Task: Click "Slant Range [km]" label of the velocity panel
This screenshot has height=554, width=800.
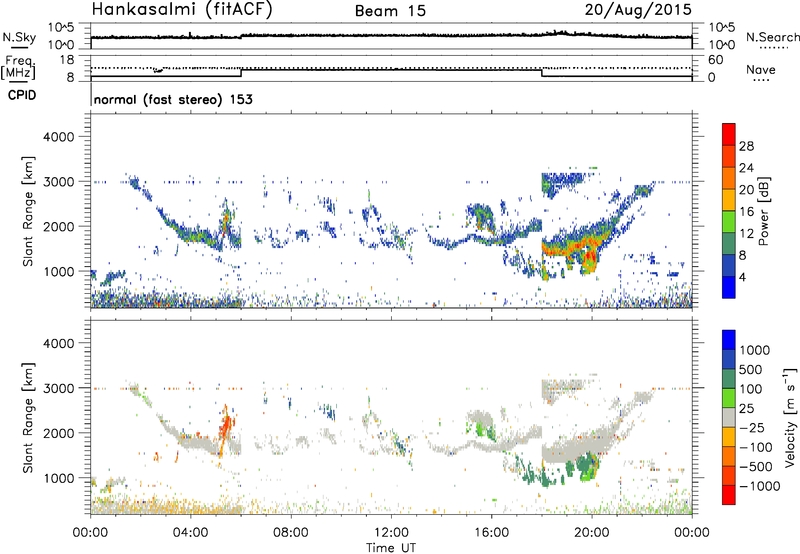Action: pos(28,417)
